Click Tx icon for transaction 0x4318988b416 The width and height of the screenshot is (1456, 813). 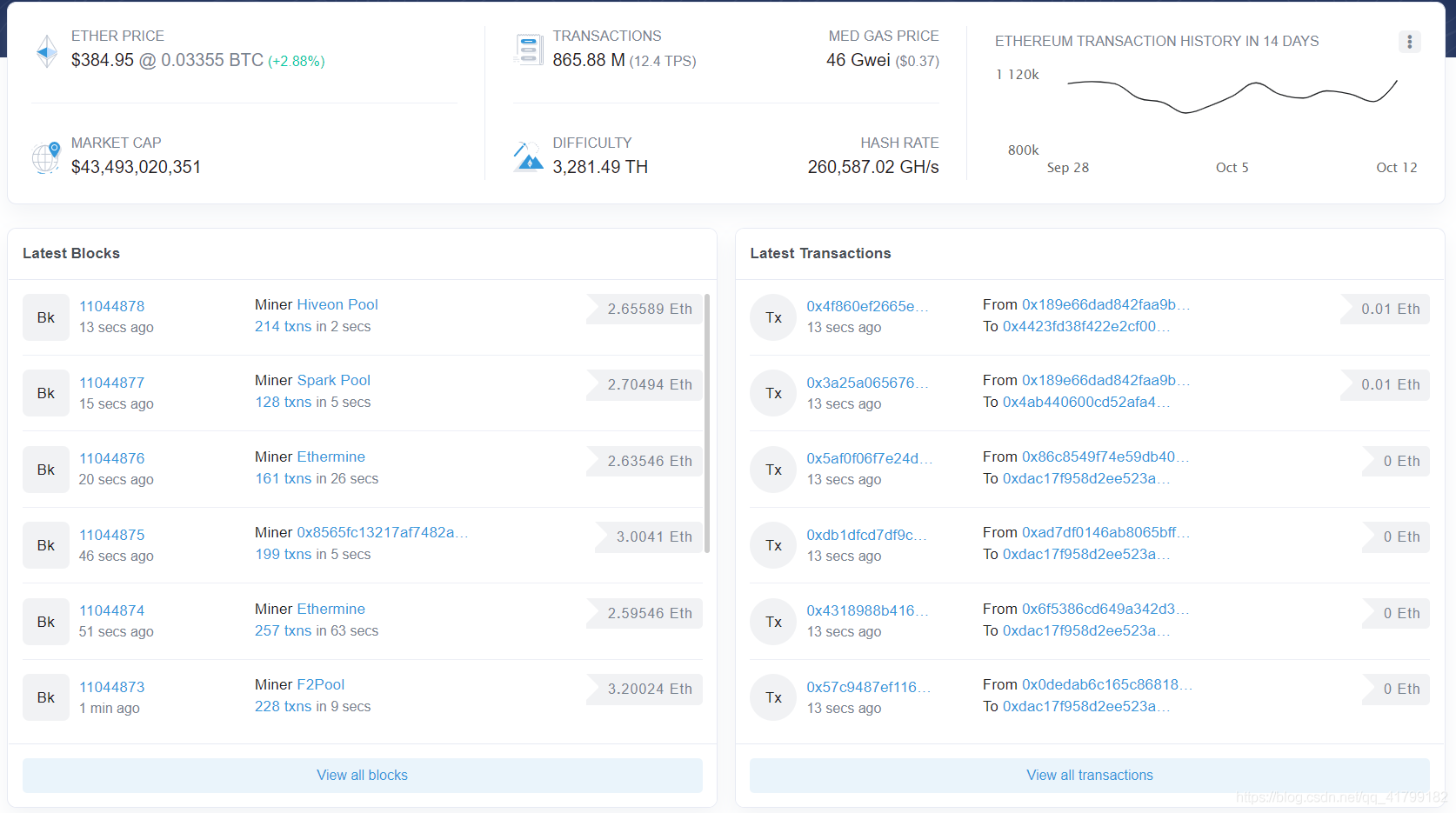(x=773, y=622)
